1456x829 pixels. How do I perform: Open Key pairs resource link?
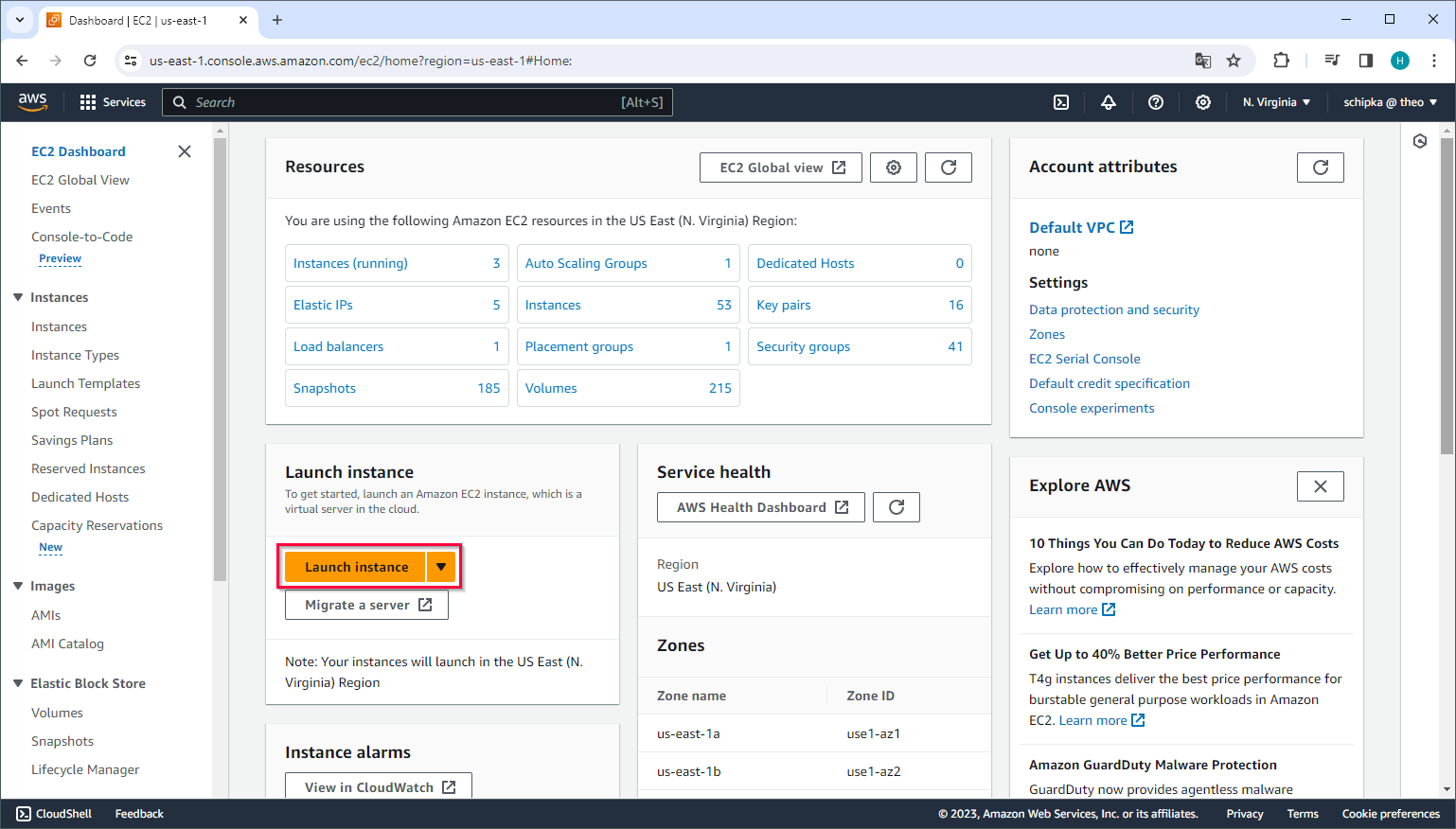click(x=784, y=305)
